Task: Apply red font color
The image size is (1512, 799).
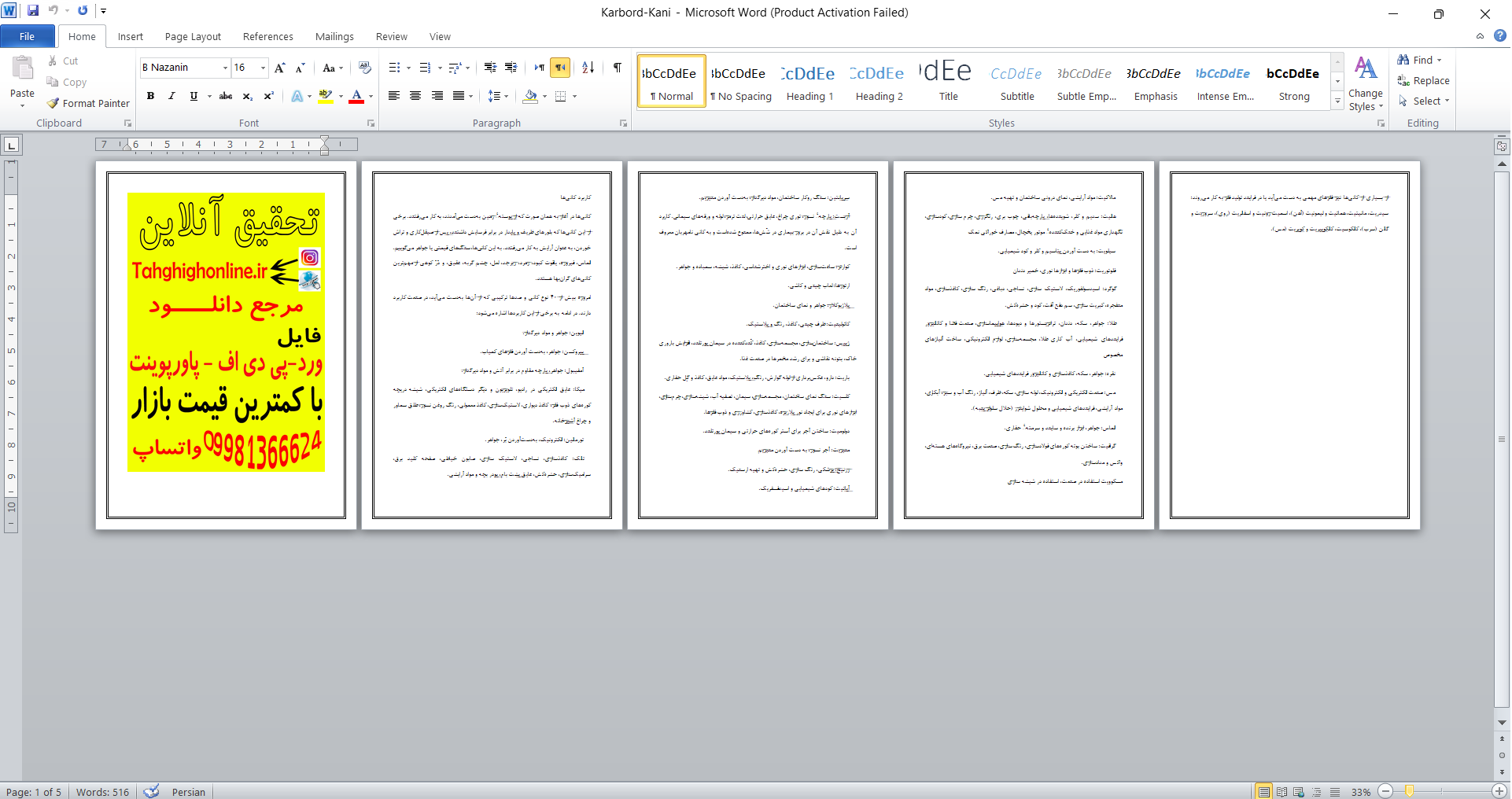Action: tap(356, 96)
